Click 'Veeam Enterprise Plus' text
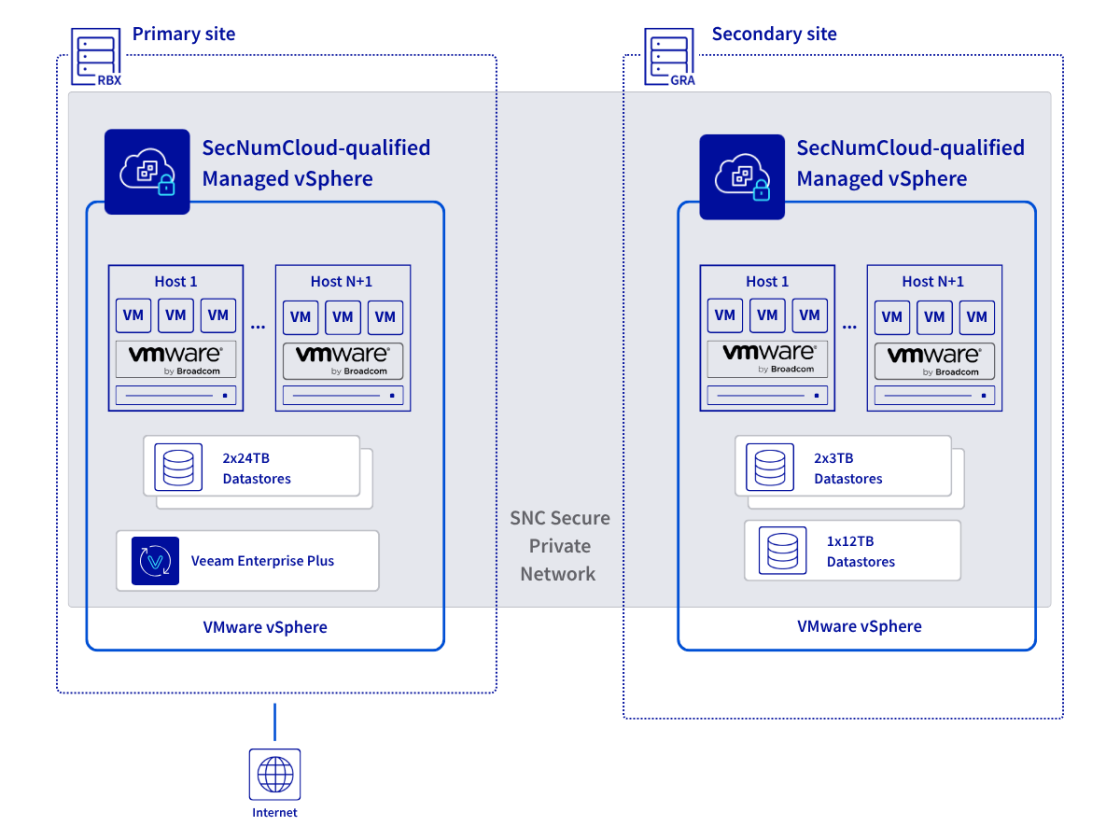This screenshot has height=840, width=1120. tap(262, 561)
